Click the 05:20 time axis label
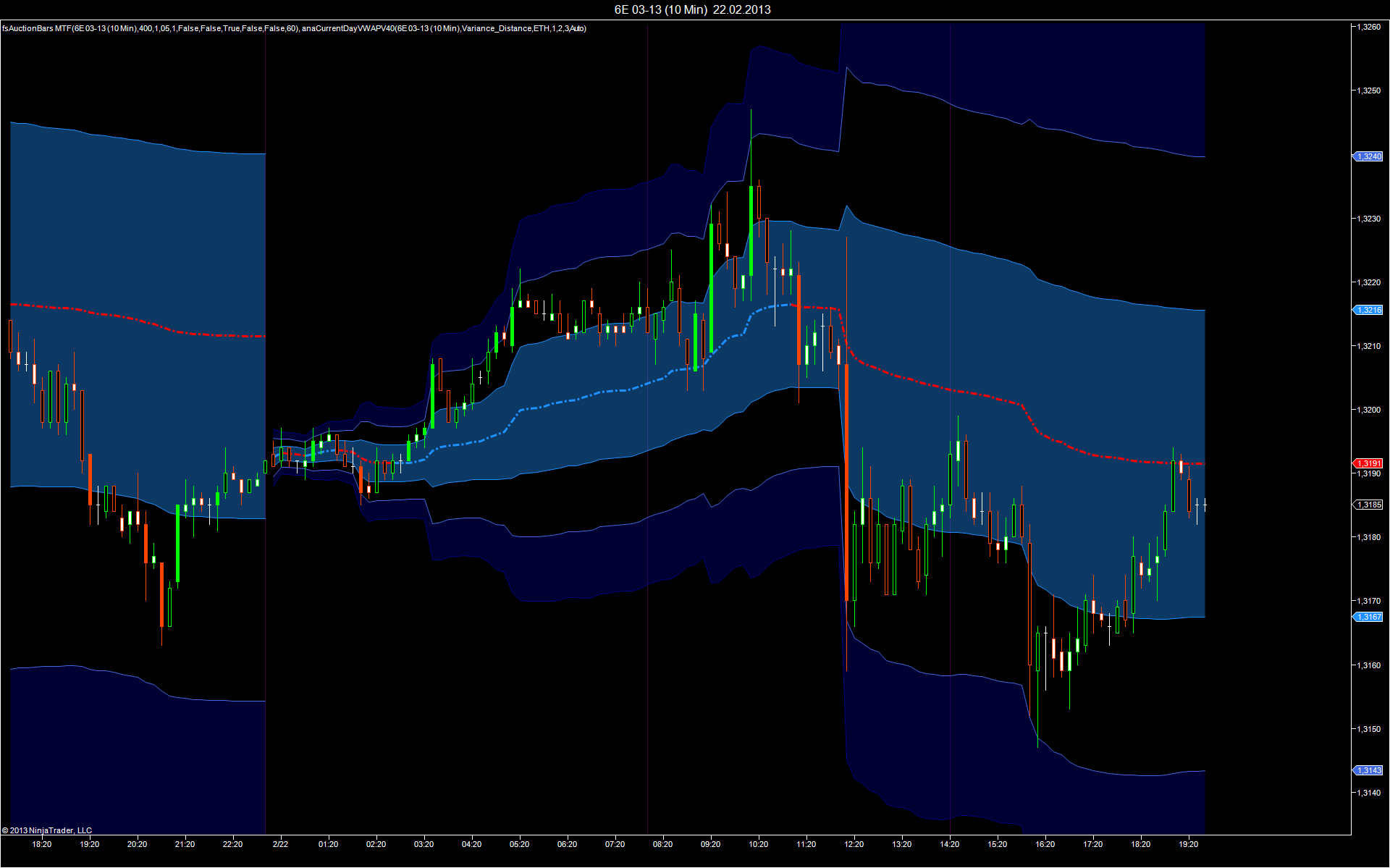Screen dimensions: 1390x868 pos(519,844)
